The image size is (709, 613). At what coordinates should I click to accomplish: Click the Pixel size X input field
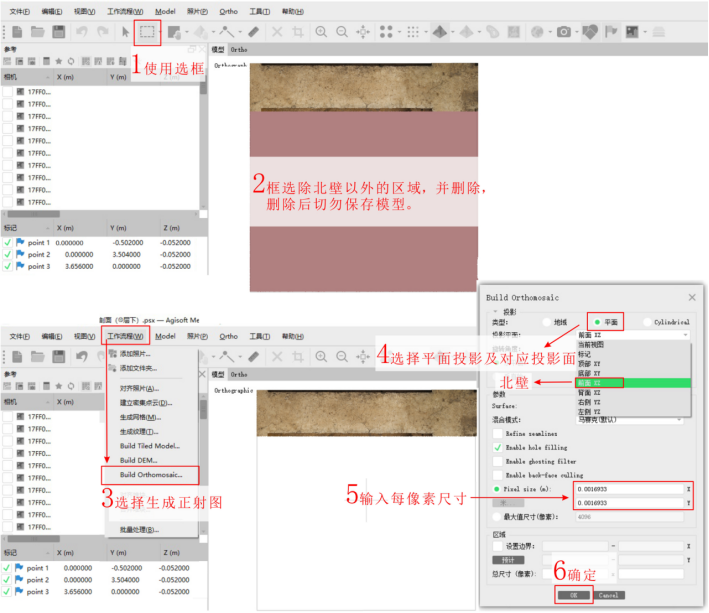pos(628,489)
